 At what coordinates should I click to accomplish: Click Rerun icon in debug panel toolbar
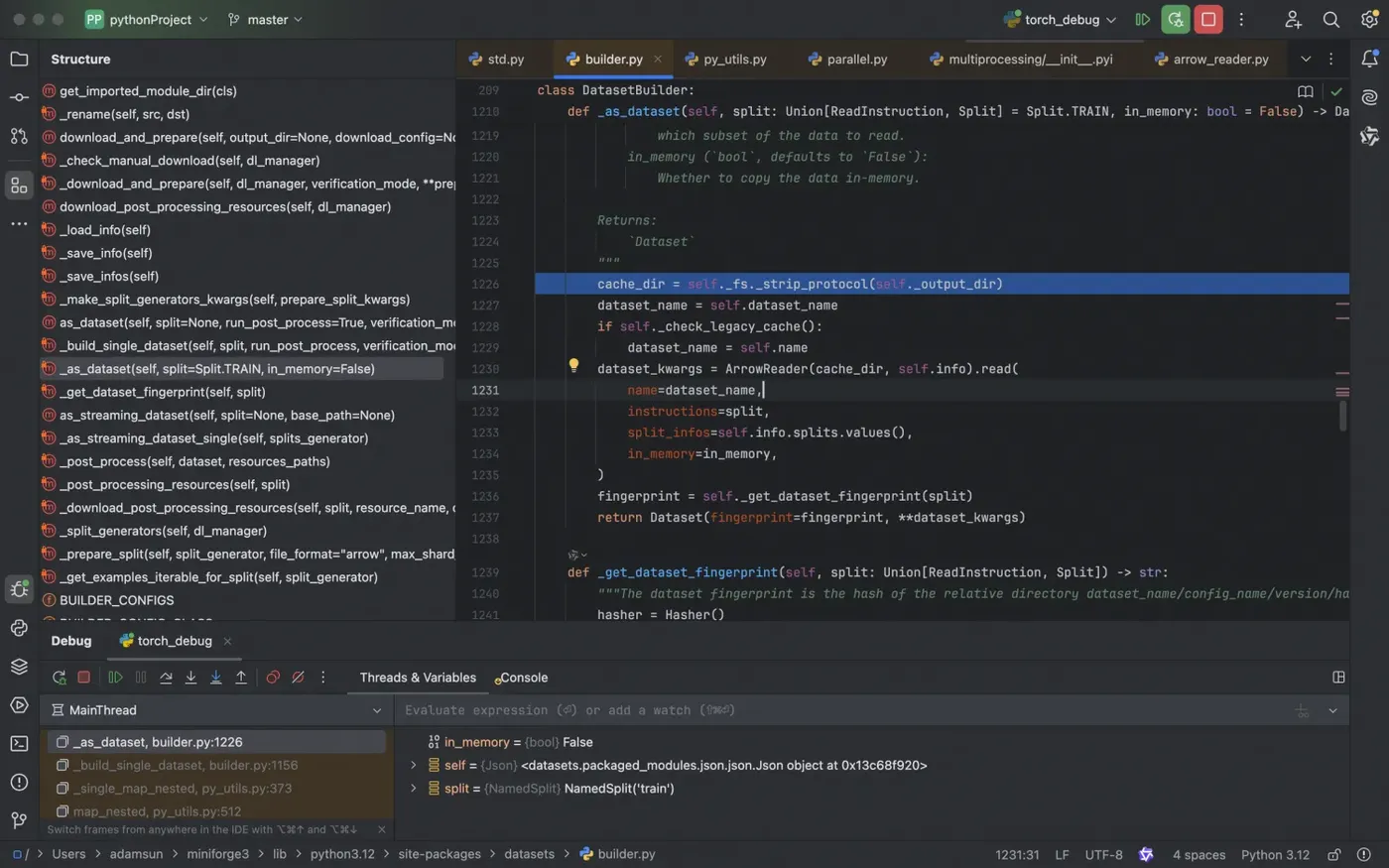pos(59,678)
